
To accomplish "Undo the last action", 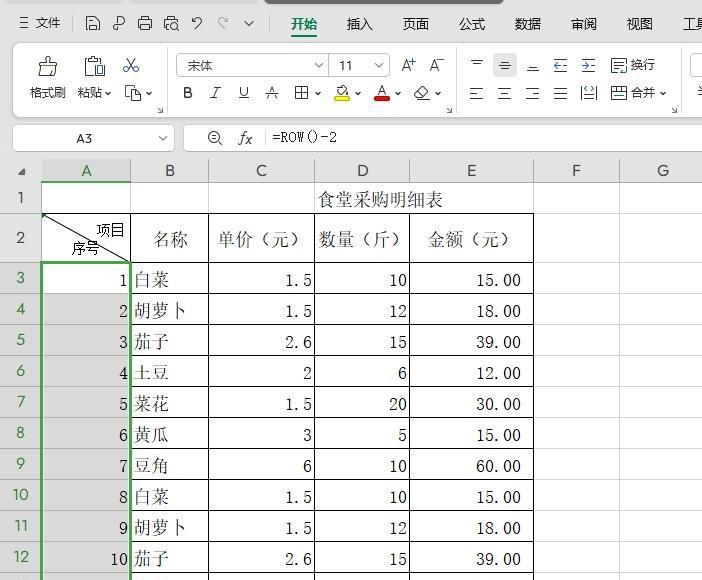I will coord(197,23).
